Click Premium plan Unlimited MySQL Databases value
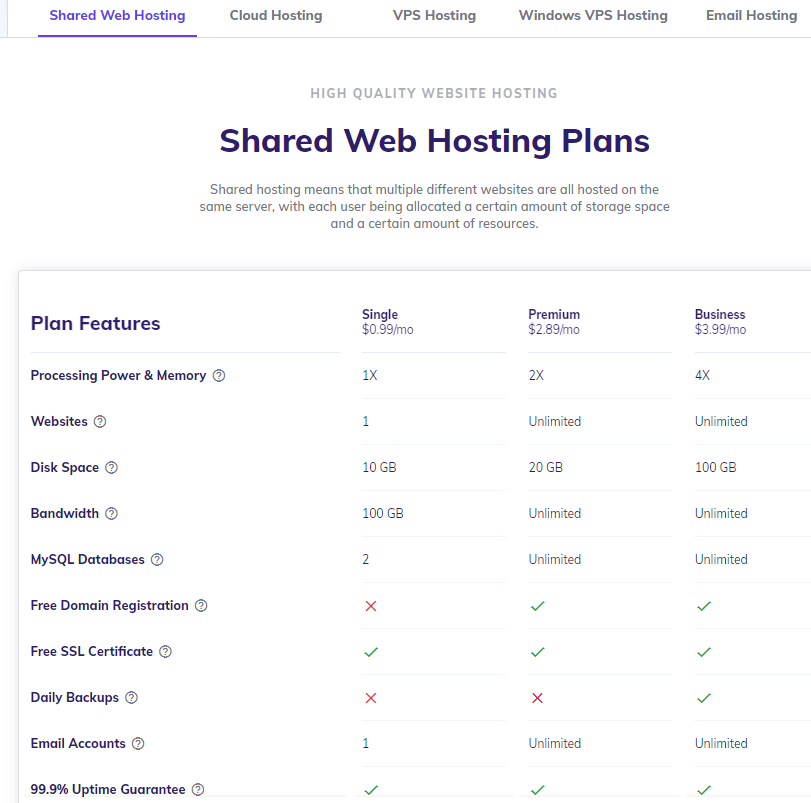Viewport: 811px width, 803px height. point(554,559)
